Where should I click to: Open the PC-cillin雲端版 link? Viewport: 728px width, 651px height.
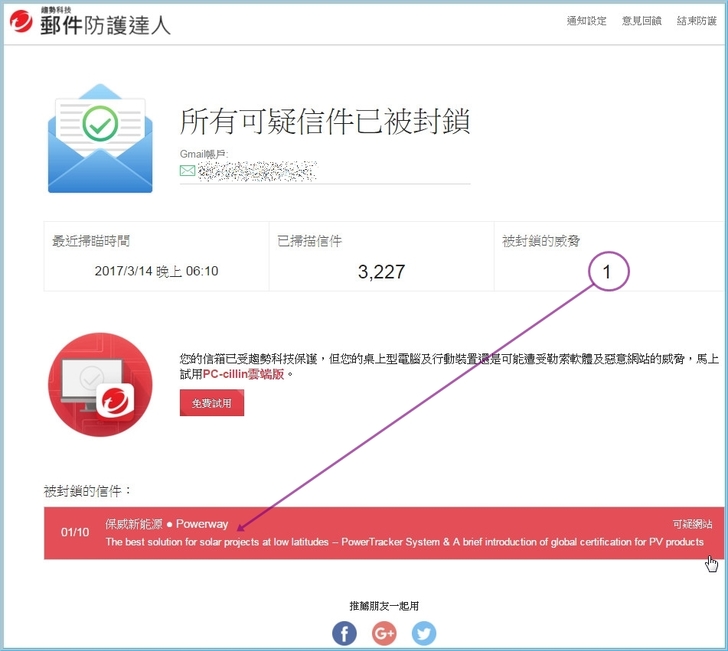245,374
